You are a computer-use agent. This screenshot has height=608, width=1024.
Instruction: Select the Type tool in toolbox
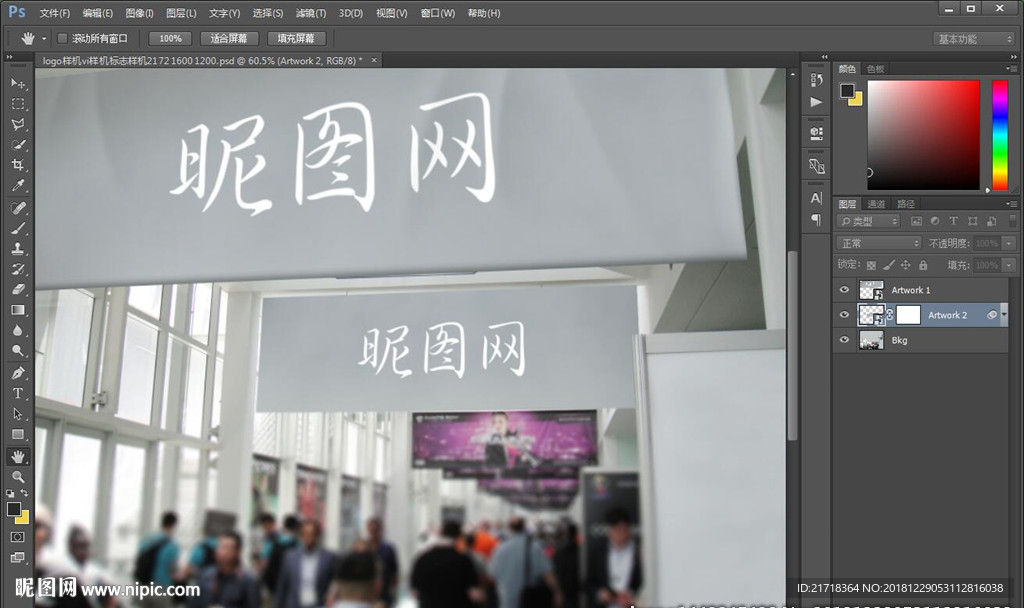[18, 393]
